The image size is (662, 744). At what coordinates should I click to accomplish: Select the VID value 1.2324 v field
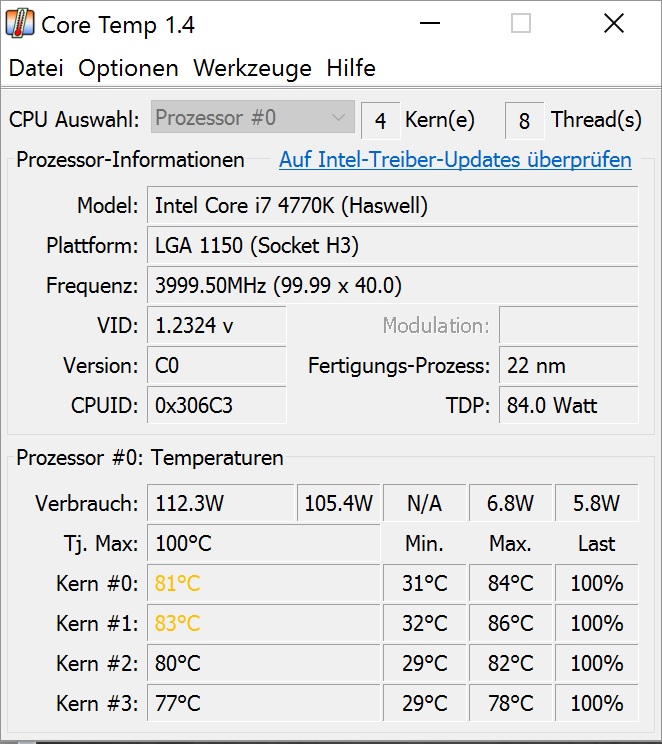216,326
